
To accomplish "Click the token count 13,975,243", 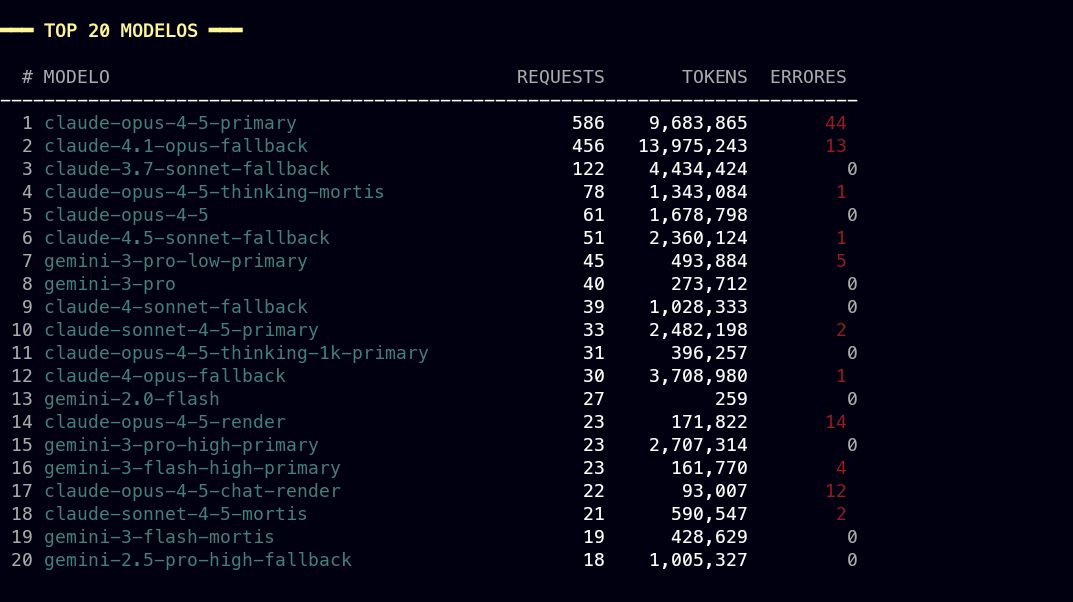I will [x=693, y=146].
